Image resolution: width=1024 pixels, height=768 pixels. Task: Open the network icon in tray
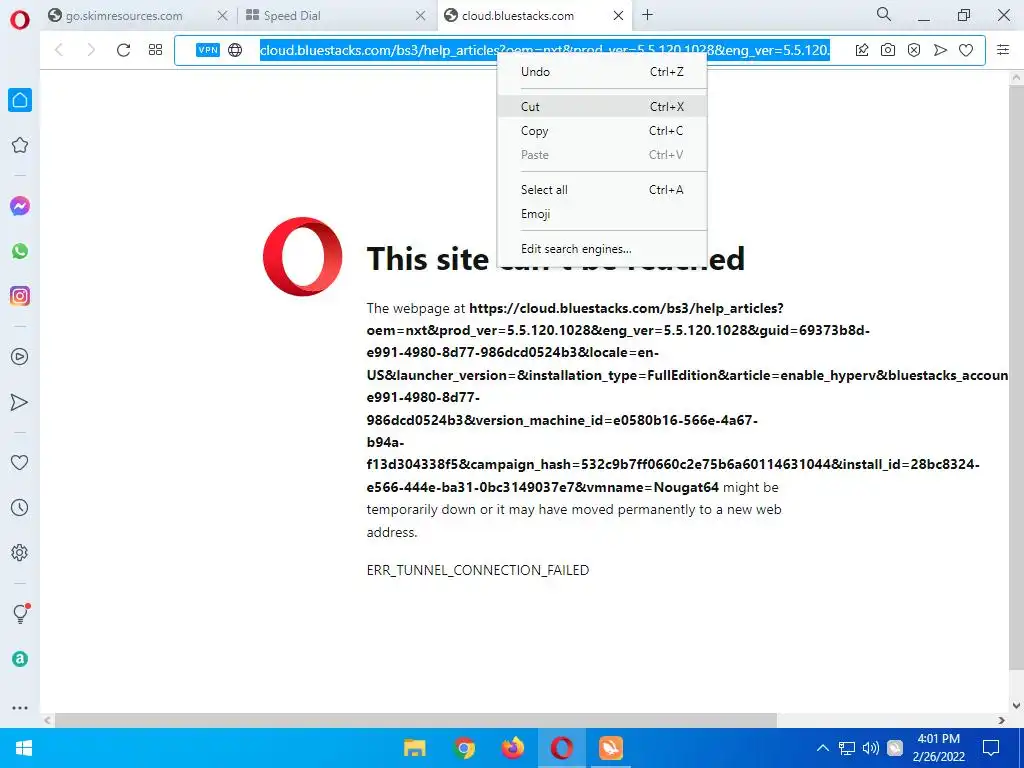[847, 748]
